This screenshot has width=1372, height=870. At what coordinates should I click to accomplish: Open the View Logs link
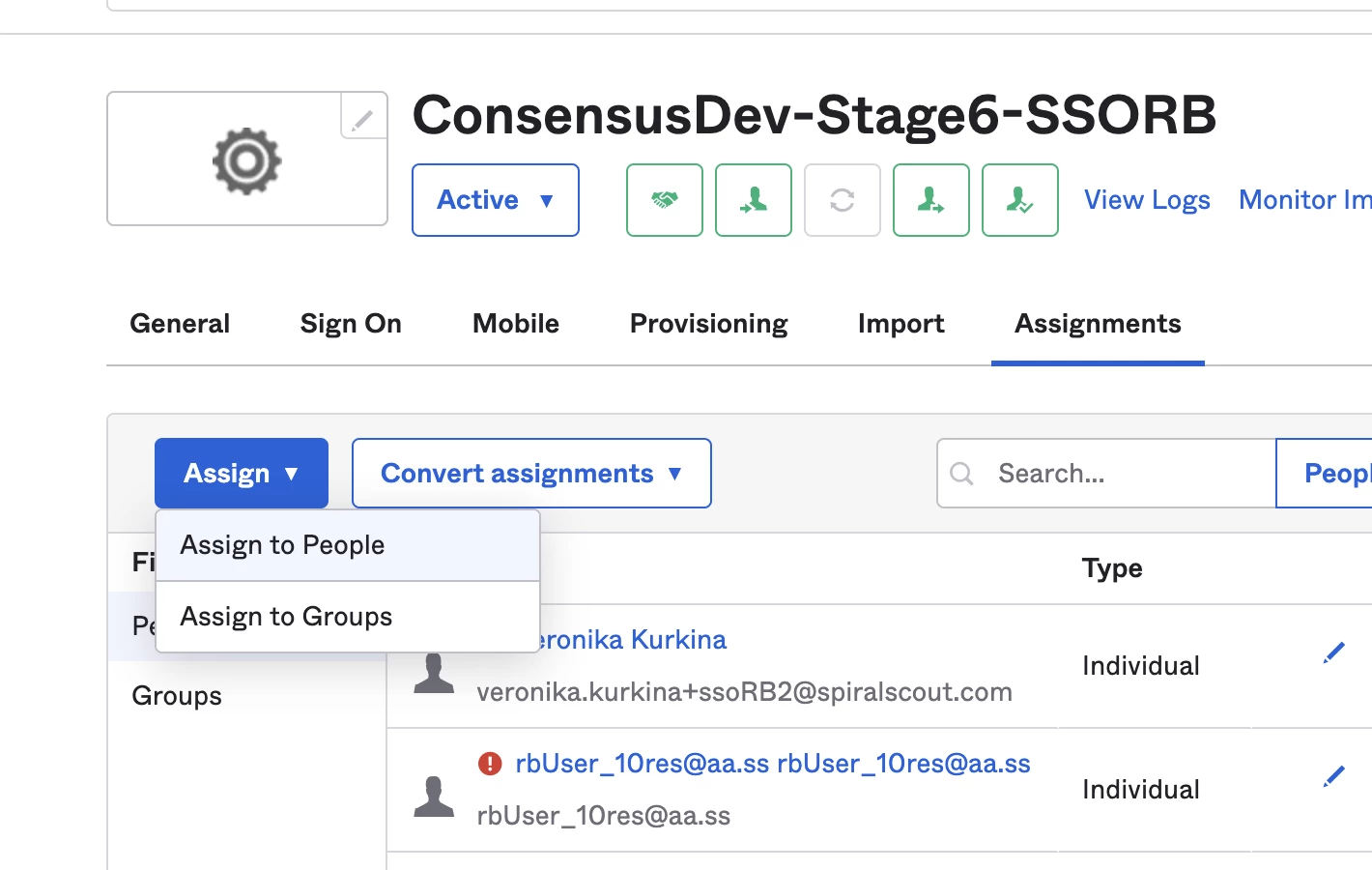click(1146, 200)
